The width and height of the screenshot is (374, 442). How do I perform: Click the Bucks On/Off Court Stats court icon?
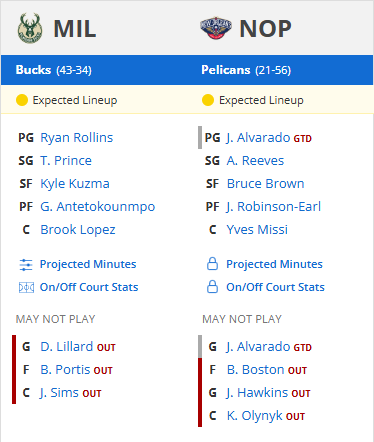click(26, 287)
